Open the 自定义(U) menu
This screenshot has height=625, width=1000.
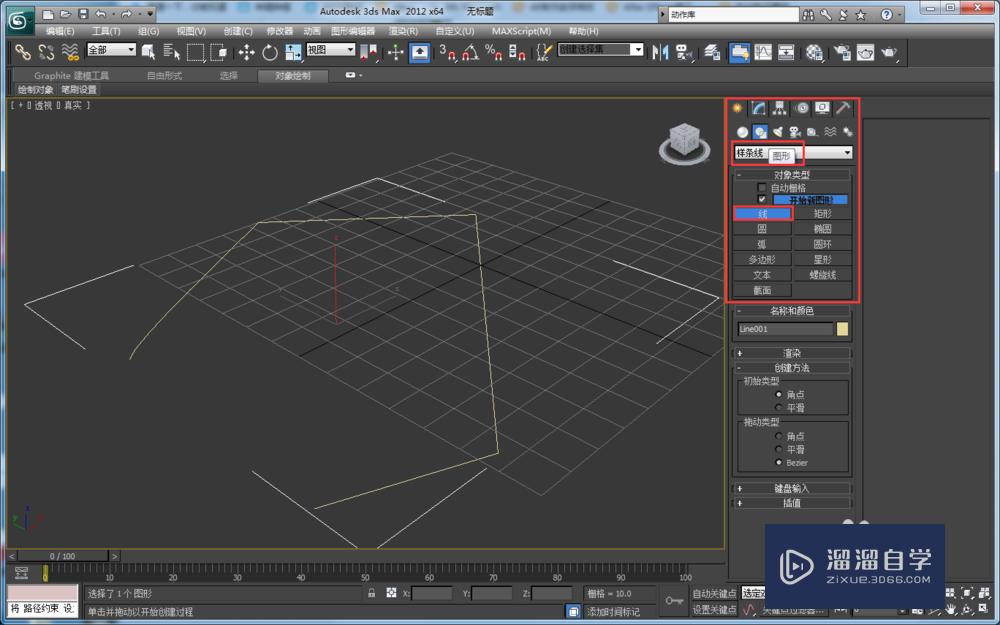455,31
